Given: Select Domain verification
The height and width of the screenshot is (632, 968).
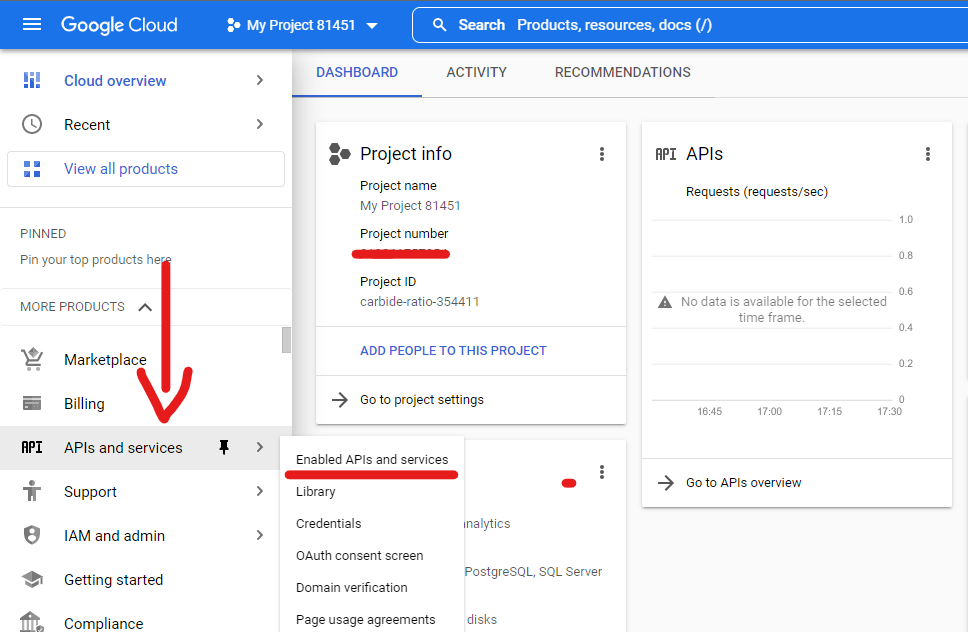Looking at the screenshot, I should pos(351,588).
